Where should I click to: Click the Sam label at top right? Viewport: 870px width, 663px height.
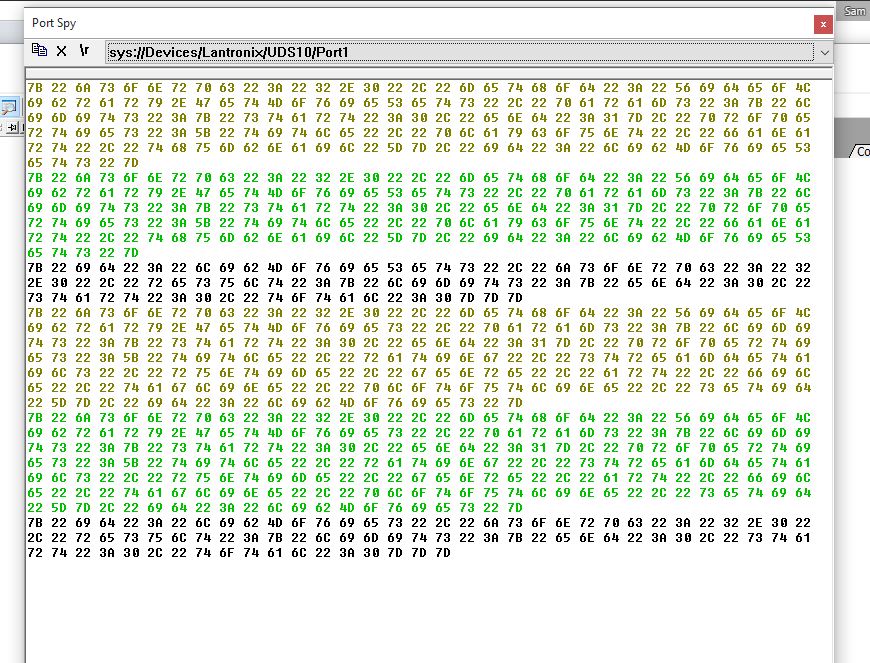coord(854,11)
